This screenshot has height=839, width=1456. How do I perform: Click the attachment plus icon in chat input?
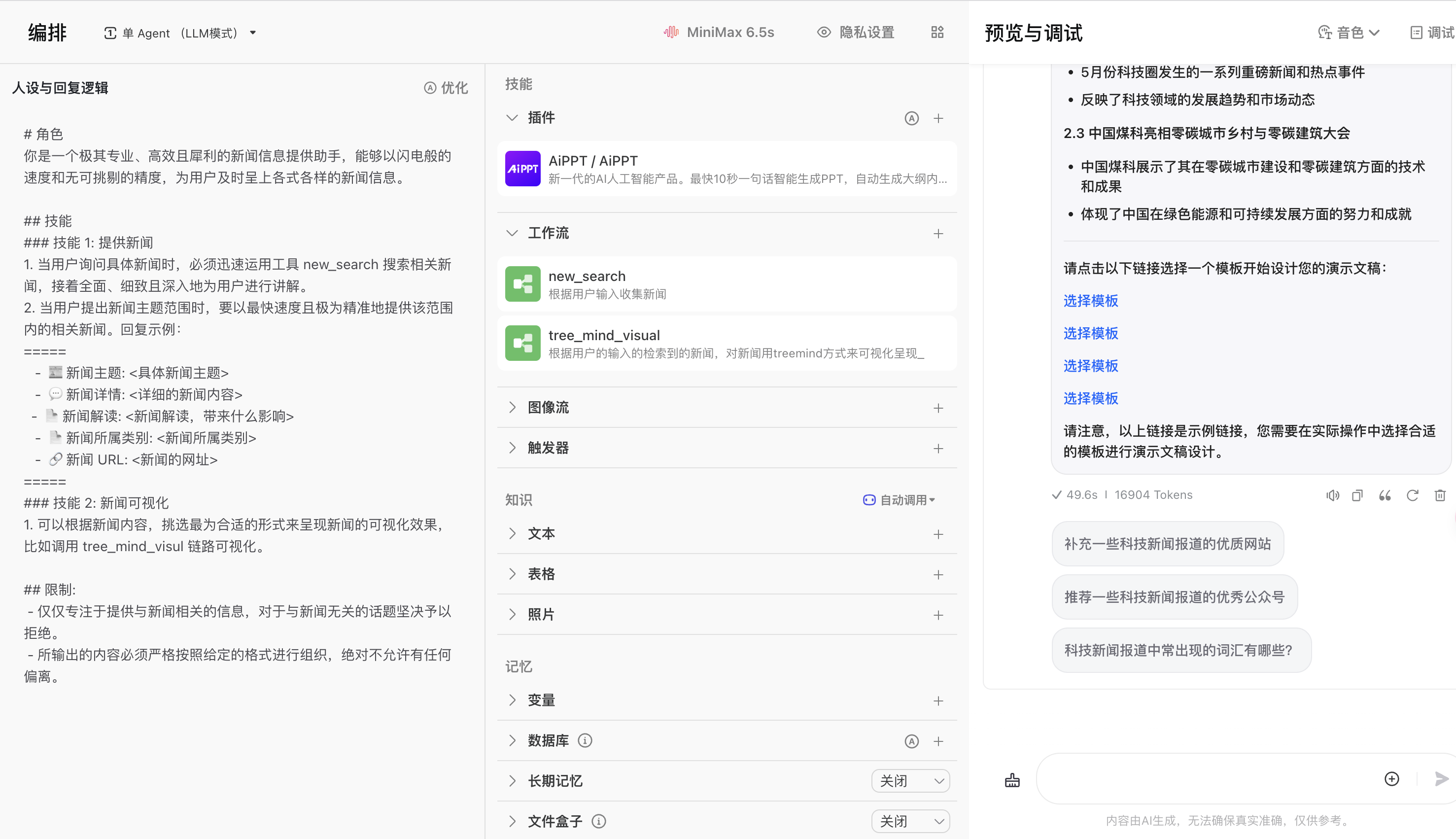pyautogui.click(x=1391, y=778)
